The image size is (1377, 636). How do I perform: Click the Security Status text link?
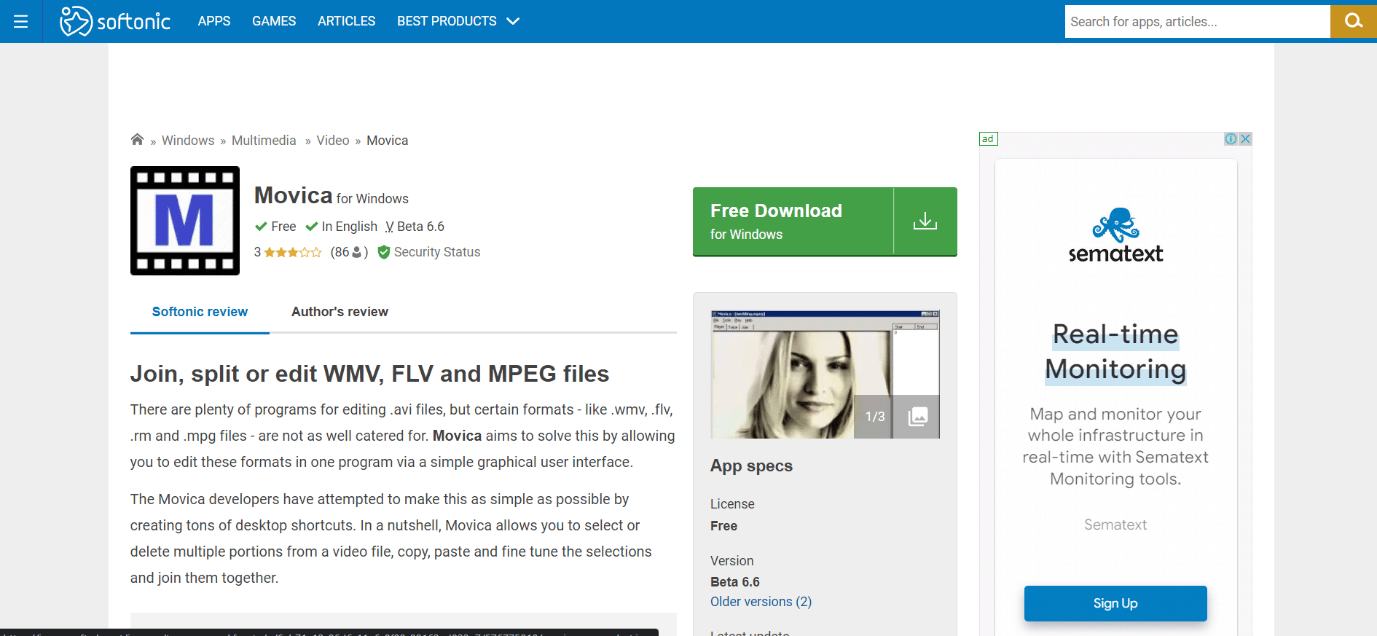click(x=437, y=252)
